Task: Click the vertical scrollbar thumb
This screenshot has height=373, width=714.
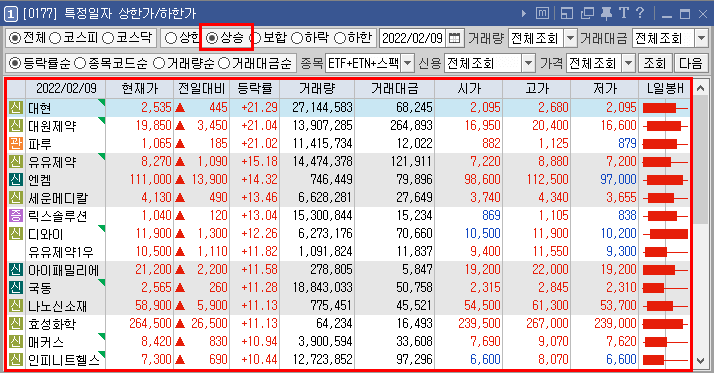Action: pyautogui.click(x=700, y=159)
